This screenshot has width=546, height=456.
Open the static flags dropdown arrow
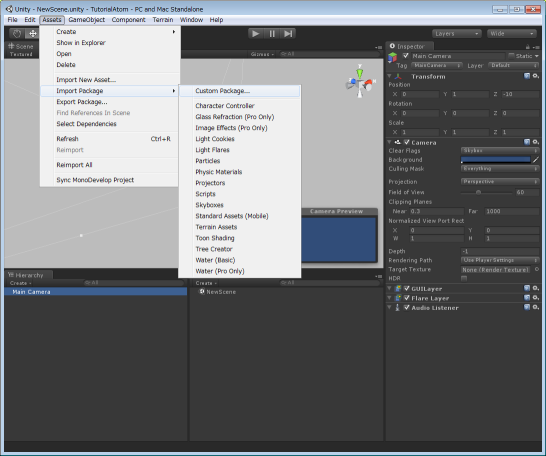537,56
